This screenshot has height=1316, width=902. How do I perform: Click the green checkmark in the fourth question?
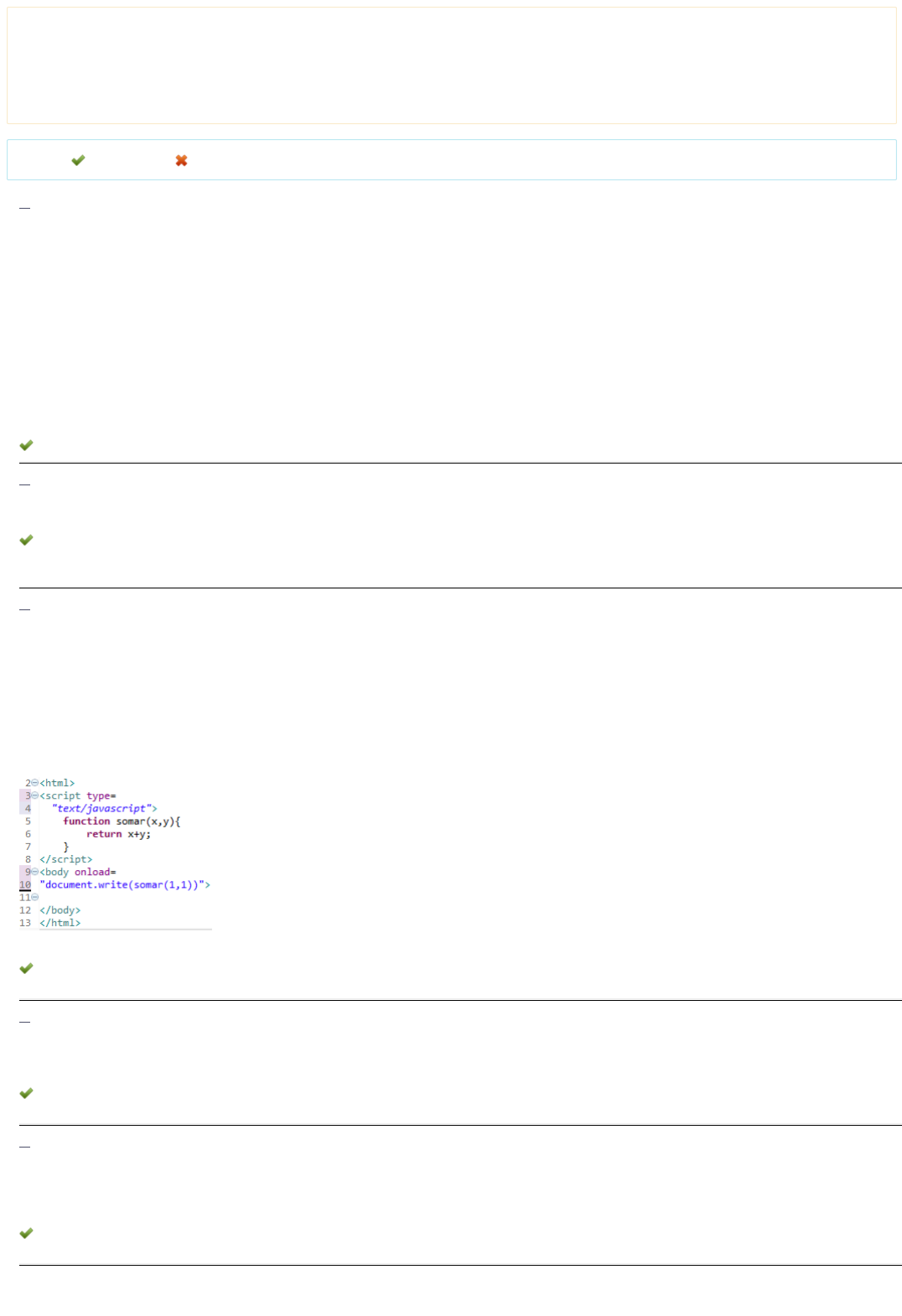[x=26, y=1093]
